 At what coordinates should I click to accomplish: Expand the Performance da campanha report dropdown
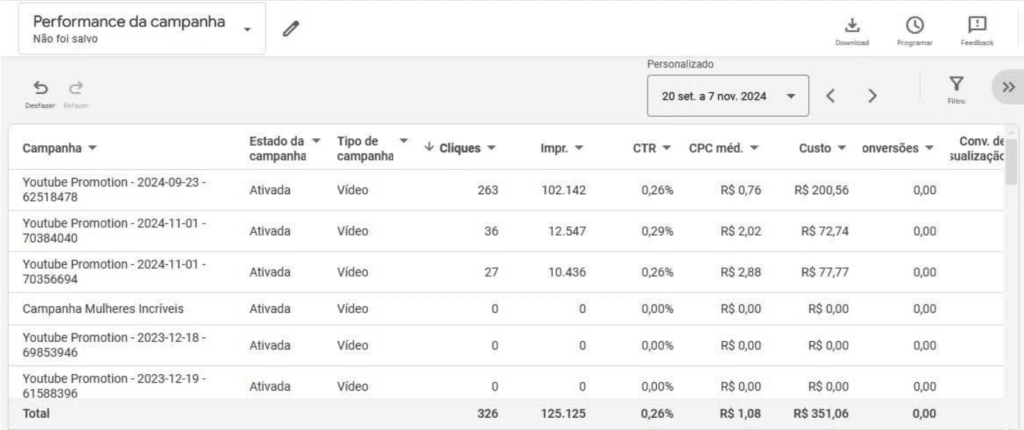[247, 28]
